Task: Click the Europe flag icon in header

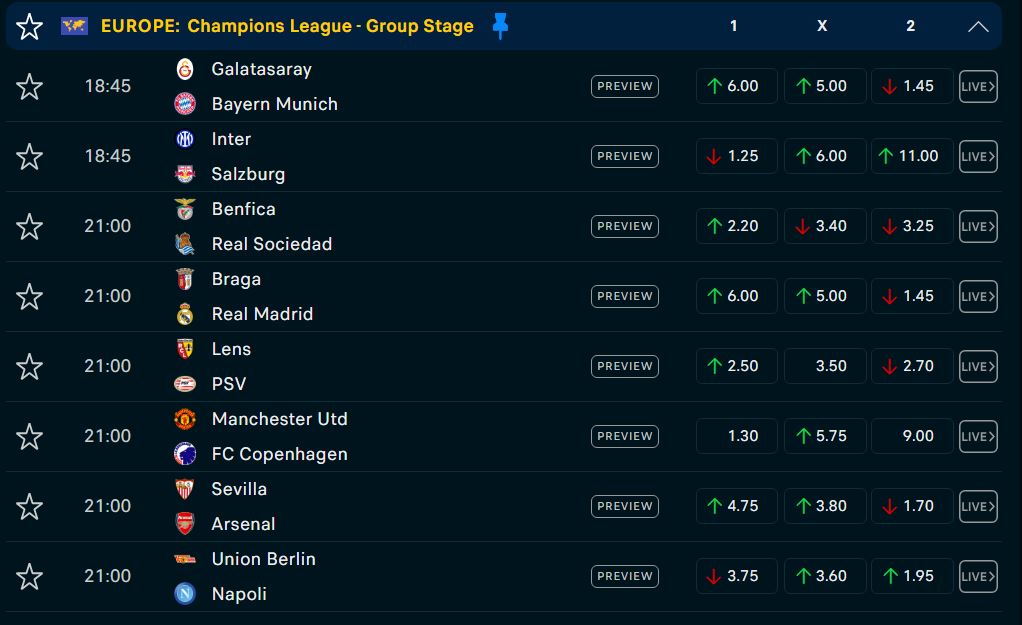Action: click(74, 26)
